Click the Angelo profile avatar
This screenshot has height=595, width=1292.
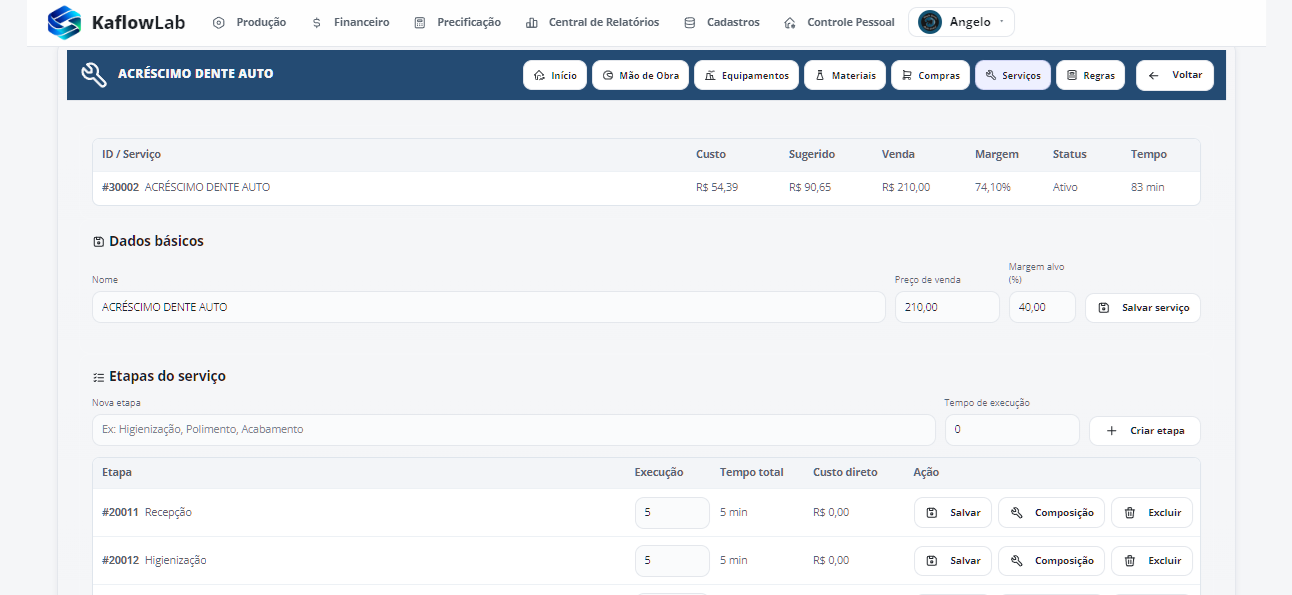930,22
